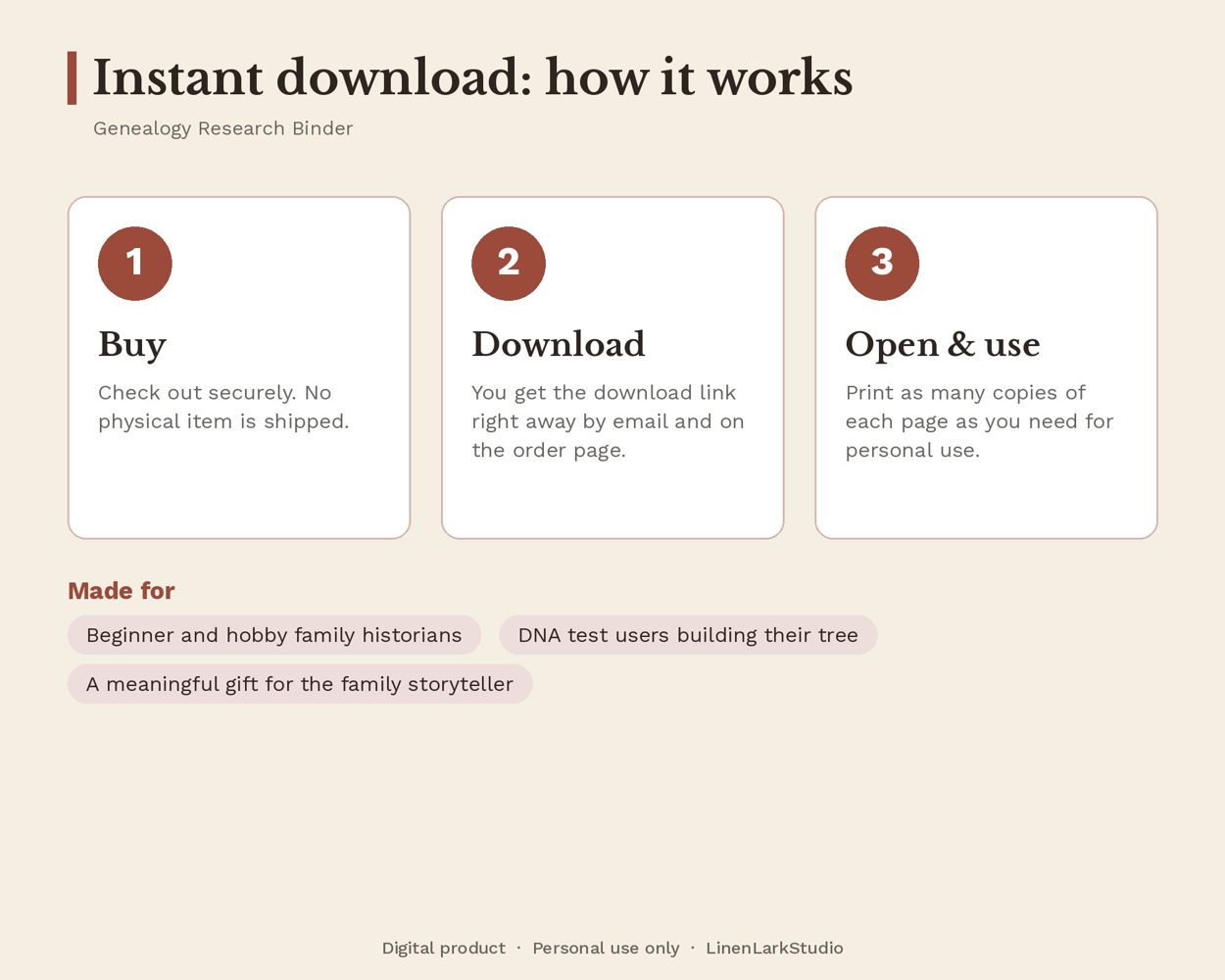1225x980 pixels.
Task: Click the download link by email description
Action: tap(608, 421)
